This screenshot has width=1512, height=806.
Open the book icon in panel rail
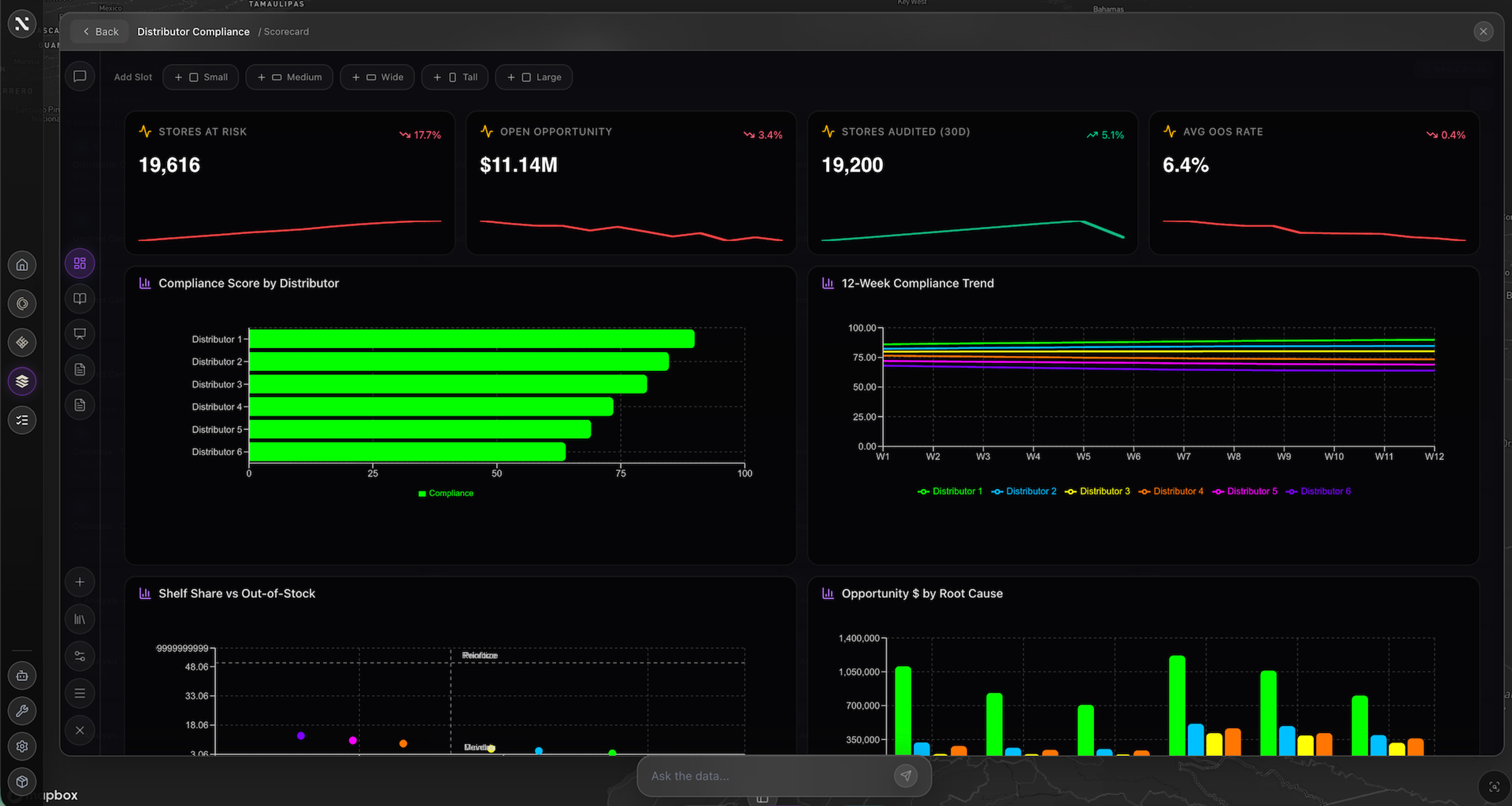pyautogui.click(x=80, y=299)
